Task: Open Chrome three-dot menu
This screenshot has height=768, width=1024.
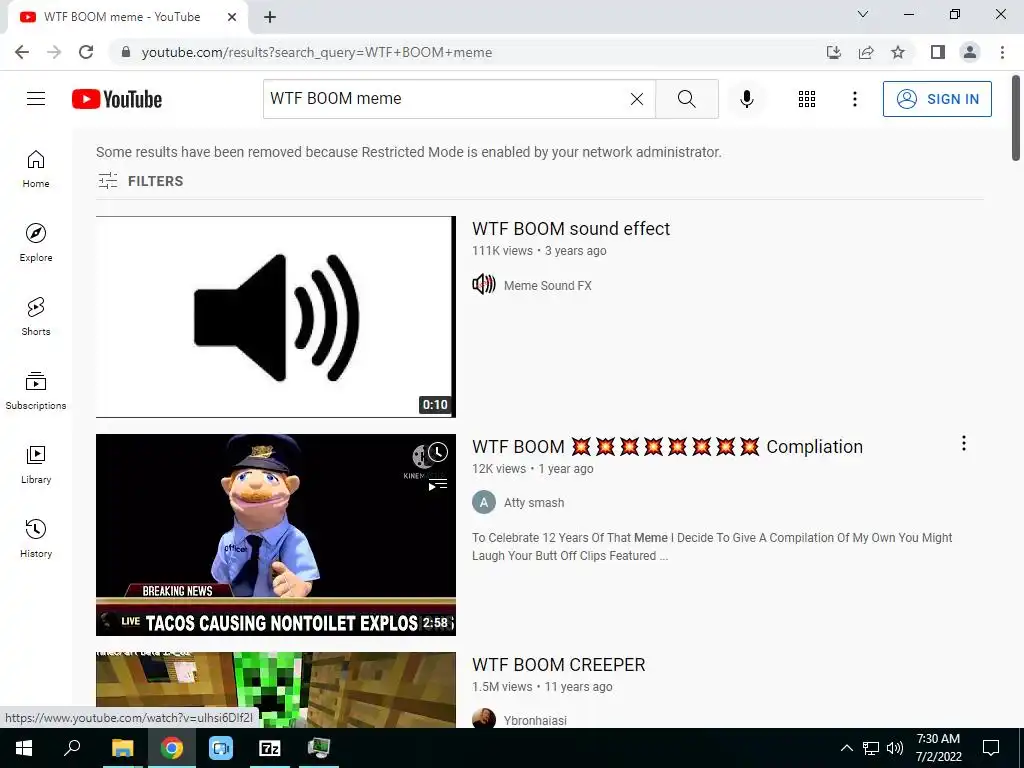Action: click(1002, 52)
